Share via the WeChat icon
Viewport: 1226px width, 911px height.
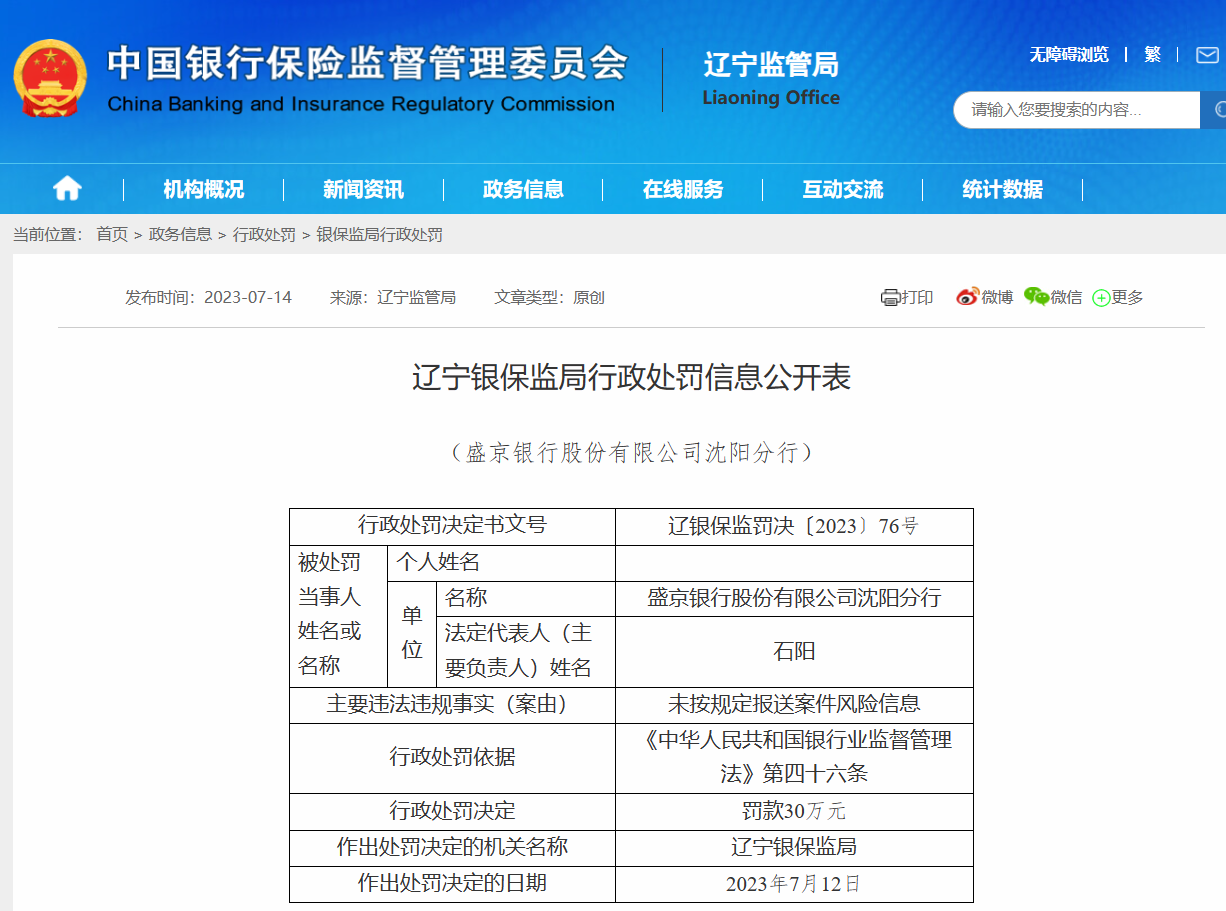[x=1036, y=297]
